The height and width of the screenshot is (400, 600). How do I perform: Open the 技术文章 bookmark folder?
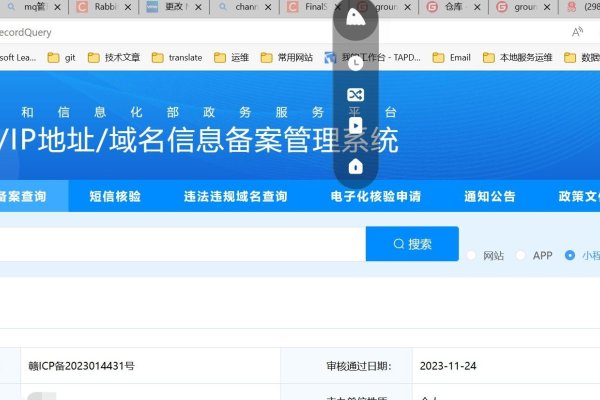[x=114, y=58]
